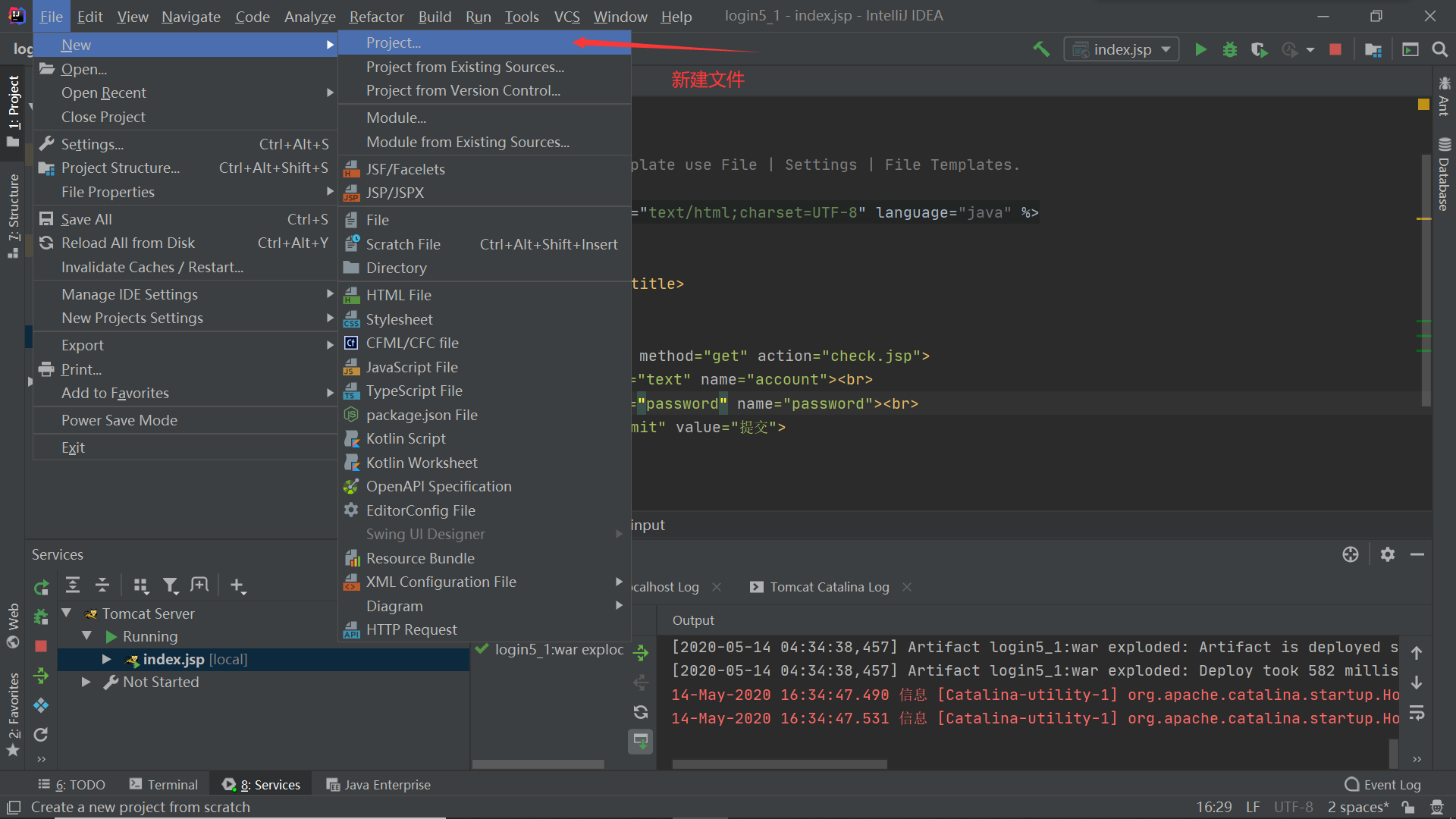Click Expand All icon in Services toolbar

73,585
